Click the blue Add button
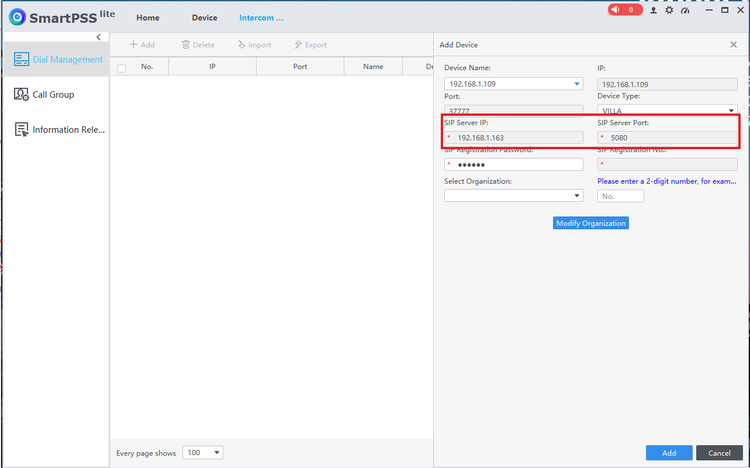Screen dimensions: 750x468 point(669,453)
